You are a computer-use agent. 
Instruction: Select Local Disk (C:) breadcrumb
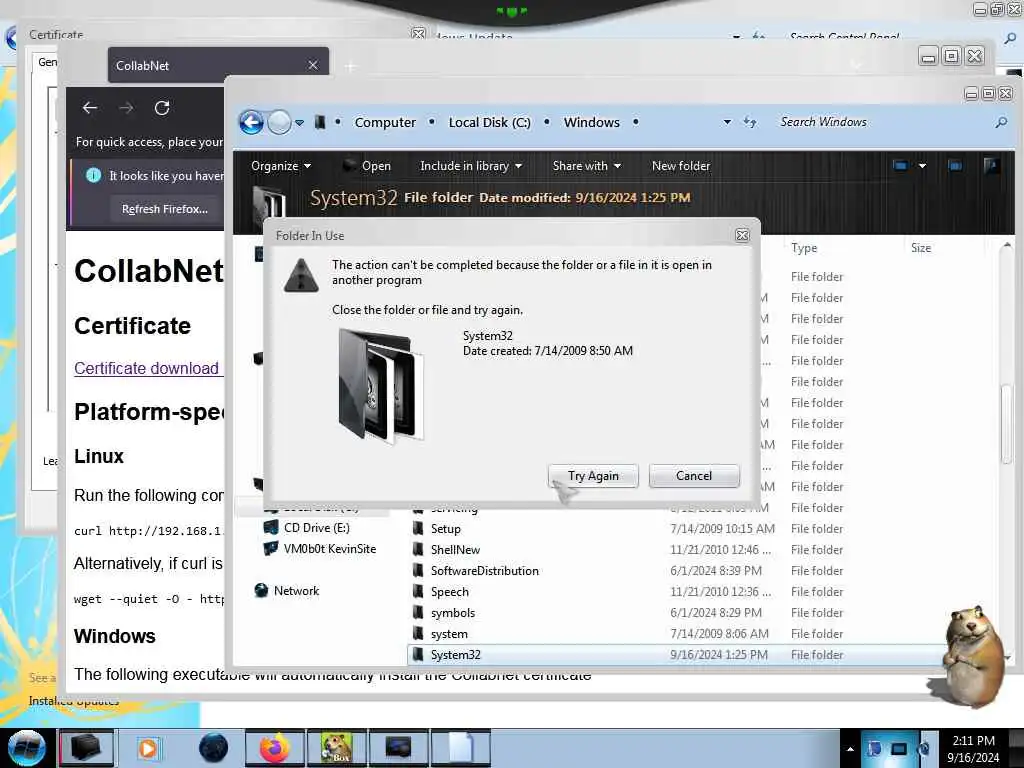pos(489,122)
